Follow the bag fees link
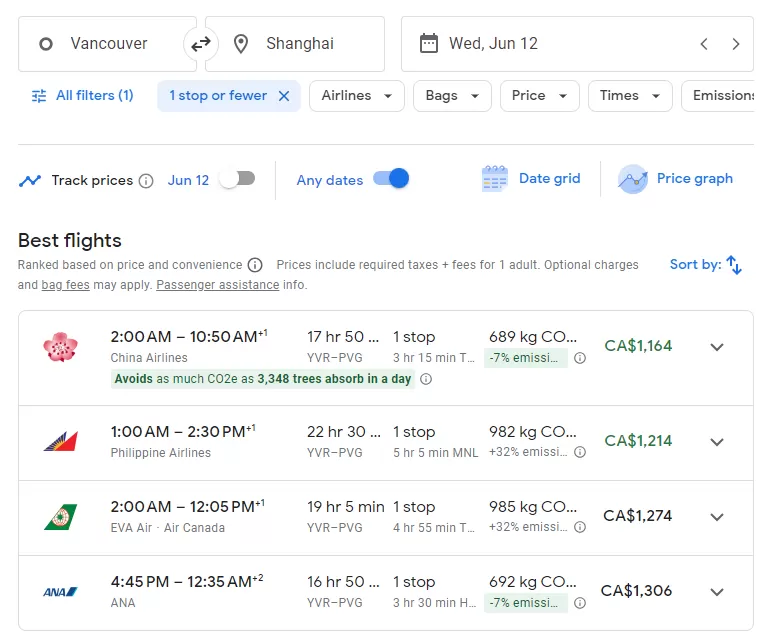The image size is (770, 643). pos(65,285)
